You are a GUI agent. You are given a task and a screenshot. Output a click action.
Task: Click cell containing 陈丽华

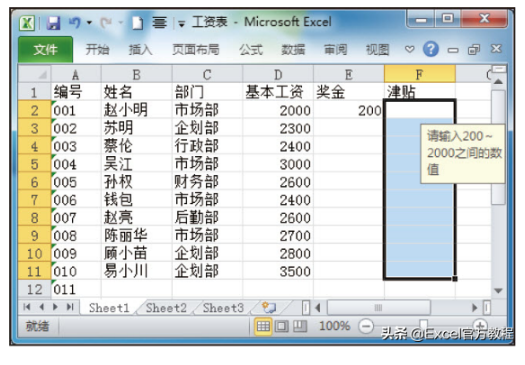pos(137,235)
